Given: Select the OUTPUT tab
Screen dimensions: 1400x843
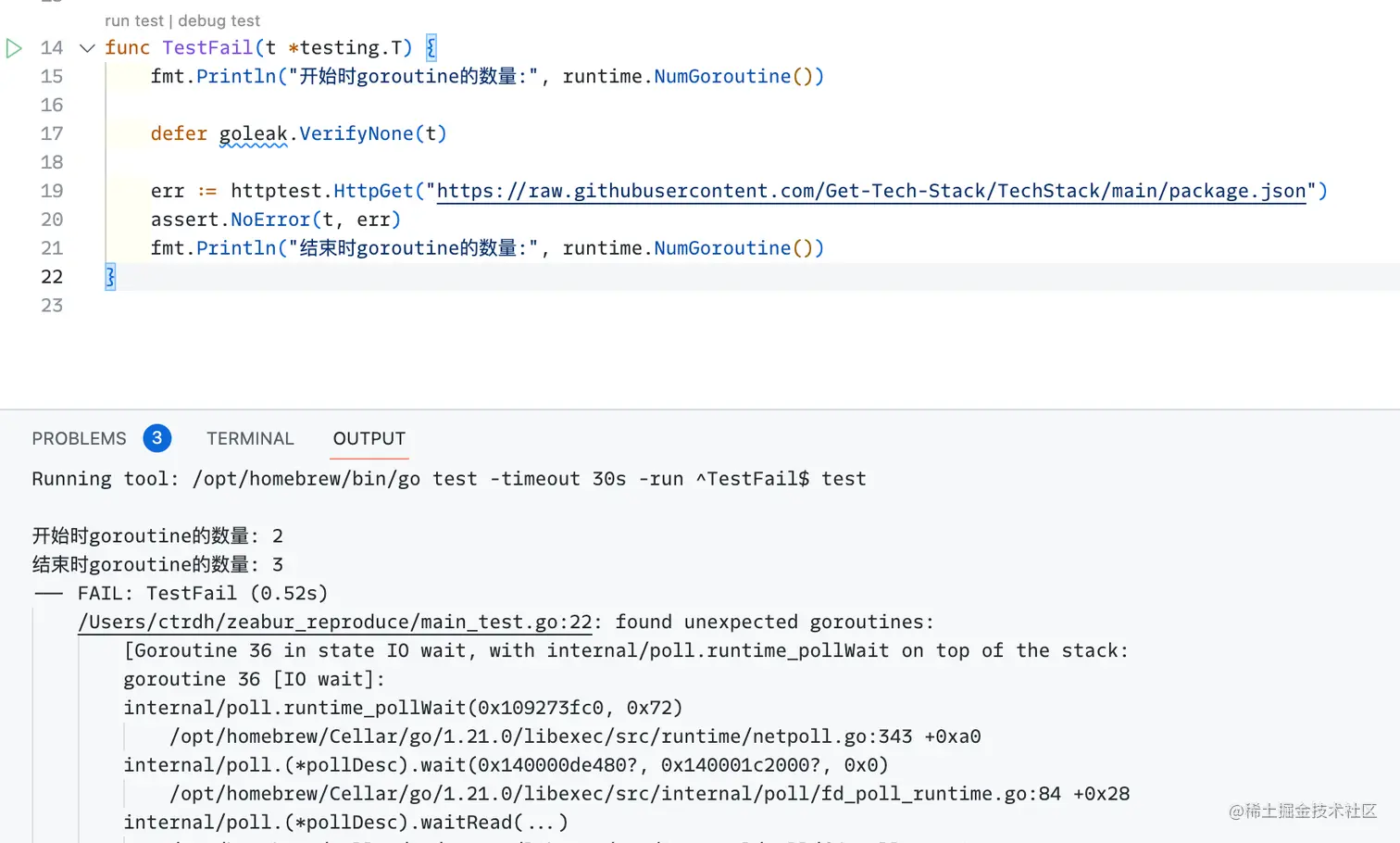Looking at the screenshot, I should pyautogui.click(x=369, y=438).
